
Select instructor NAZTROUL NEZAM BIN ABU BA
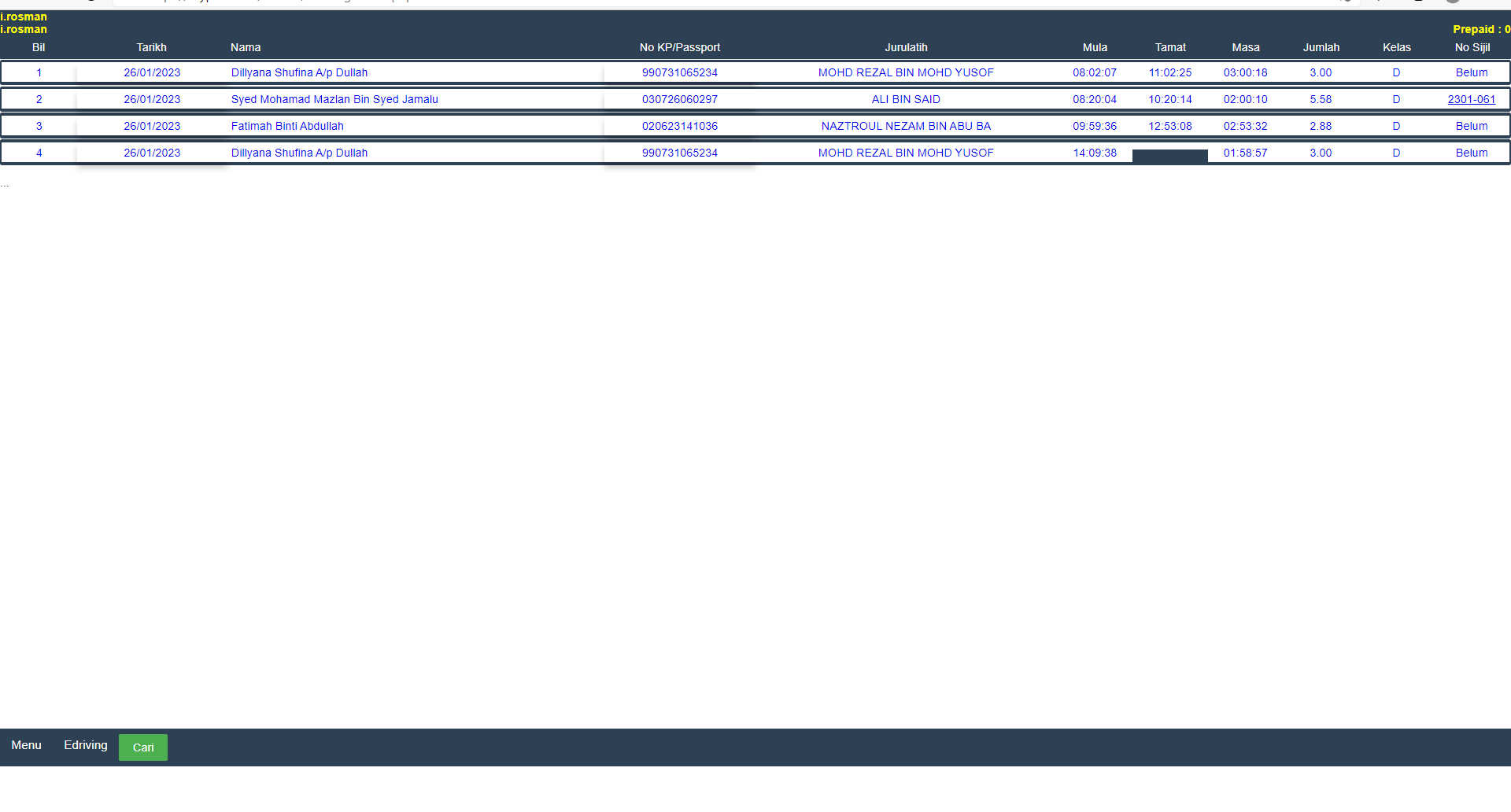[906, 126]
